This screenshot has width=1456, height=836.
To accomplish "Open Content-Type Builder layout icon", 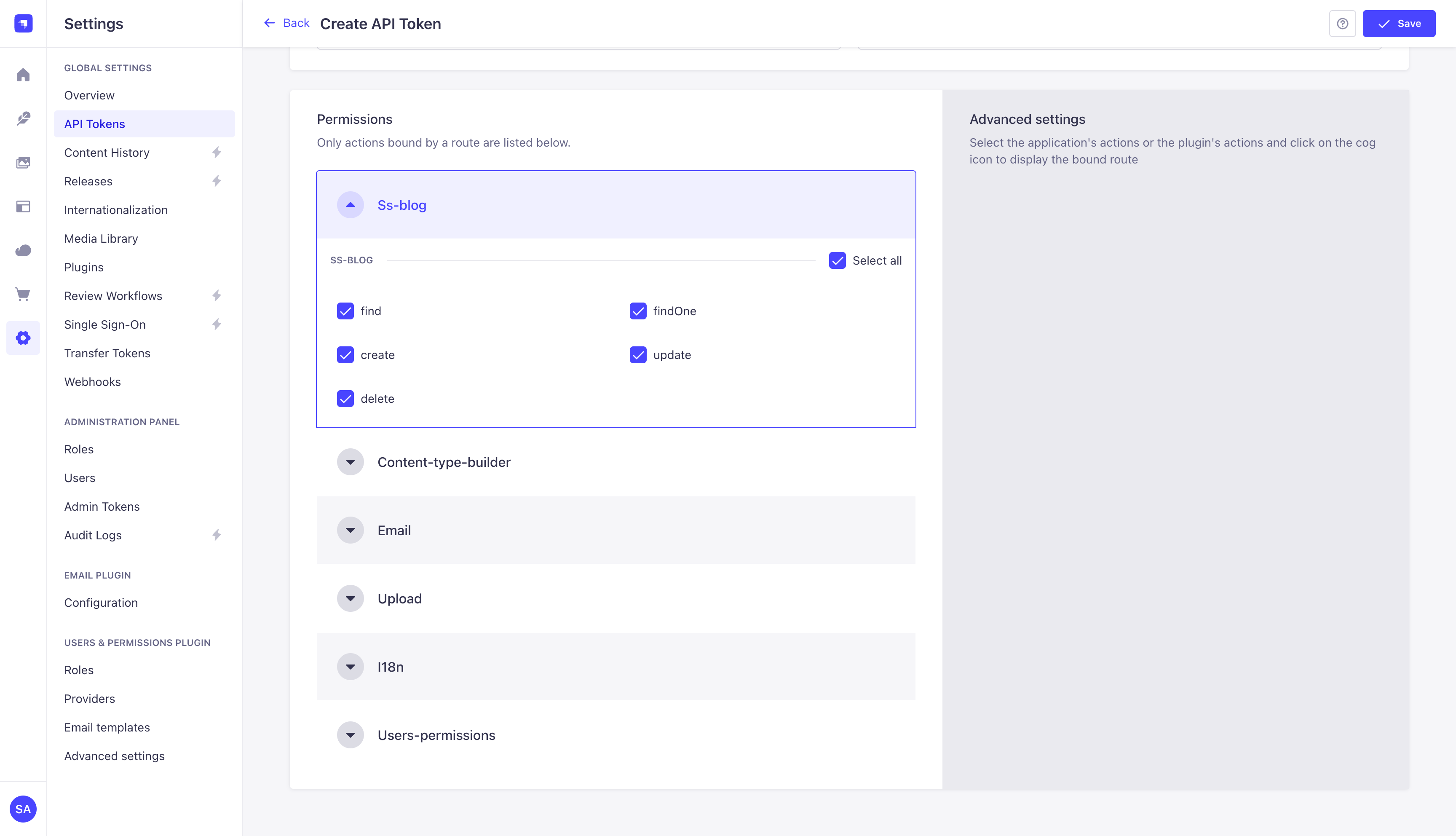I will point(23,206).
